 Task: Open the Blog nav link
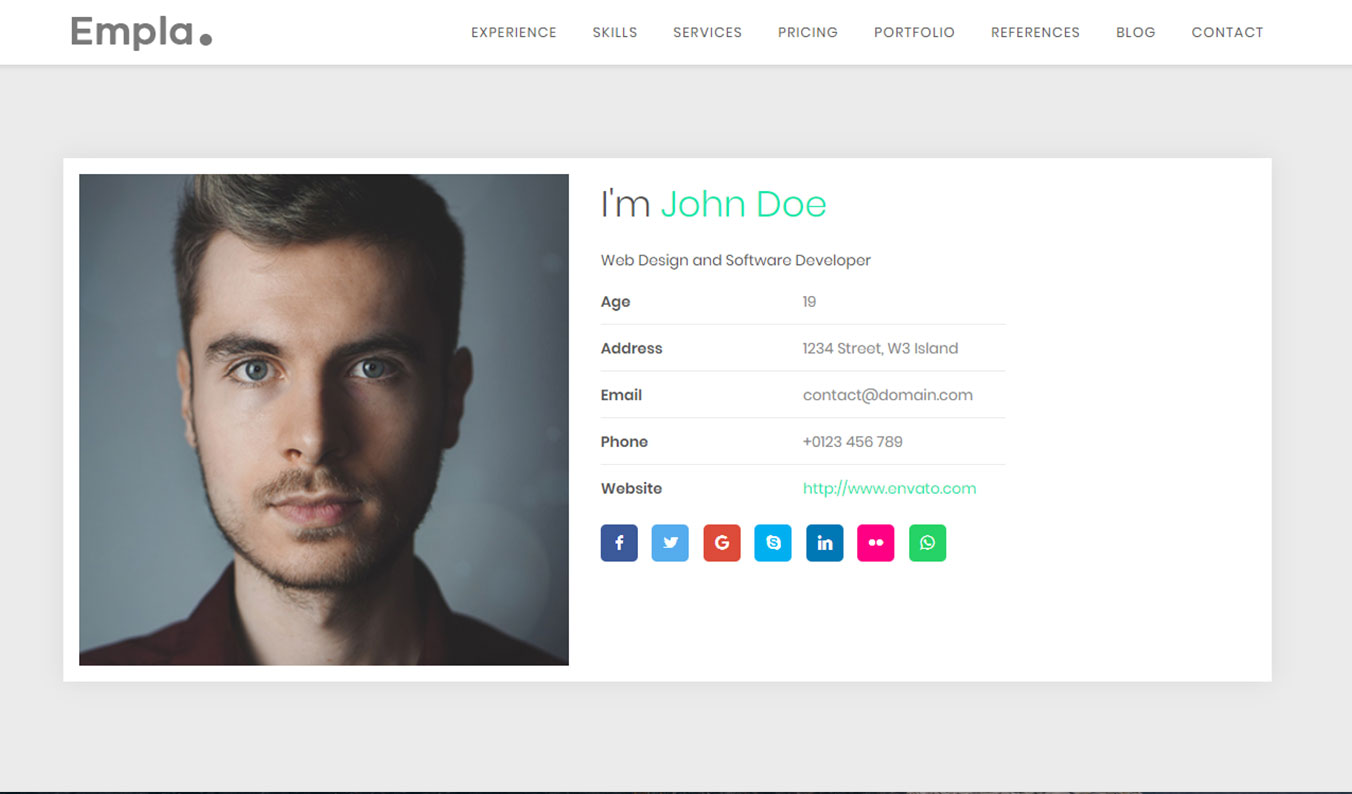click(1135, 33)
